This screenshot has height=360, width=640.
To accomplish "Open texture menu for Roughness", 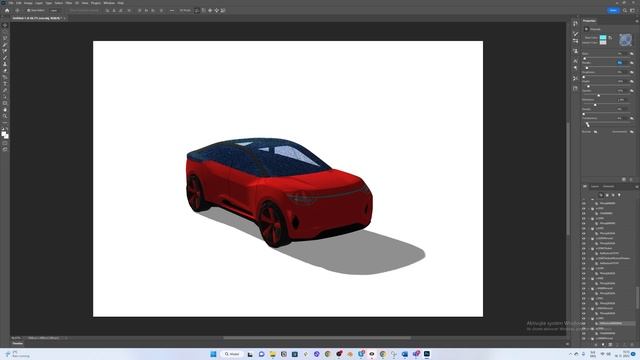I will tap(631, 72).
